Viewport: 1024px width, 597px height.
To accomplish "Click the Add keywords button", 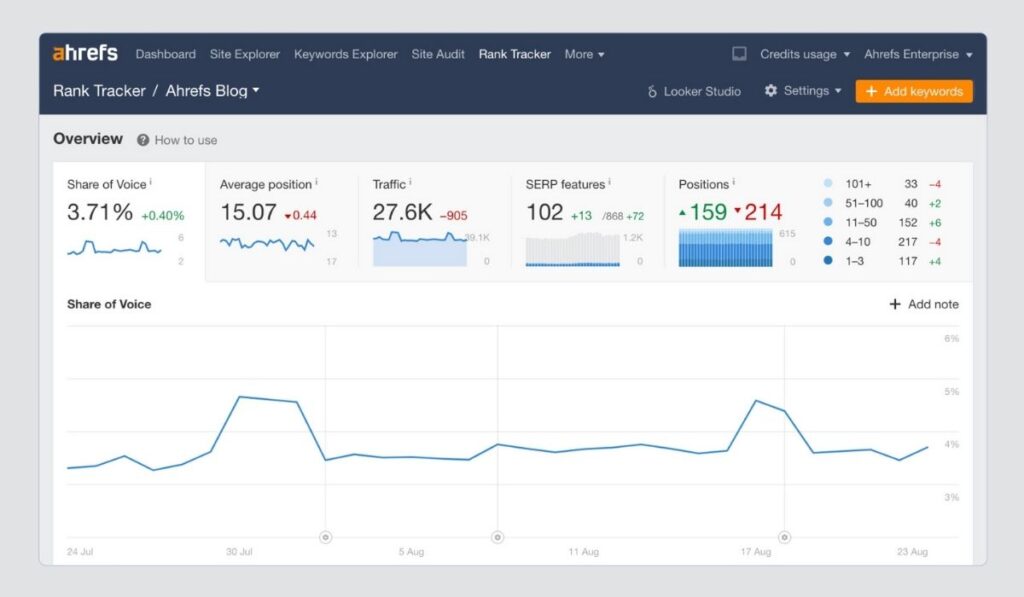I will (914, 91).
